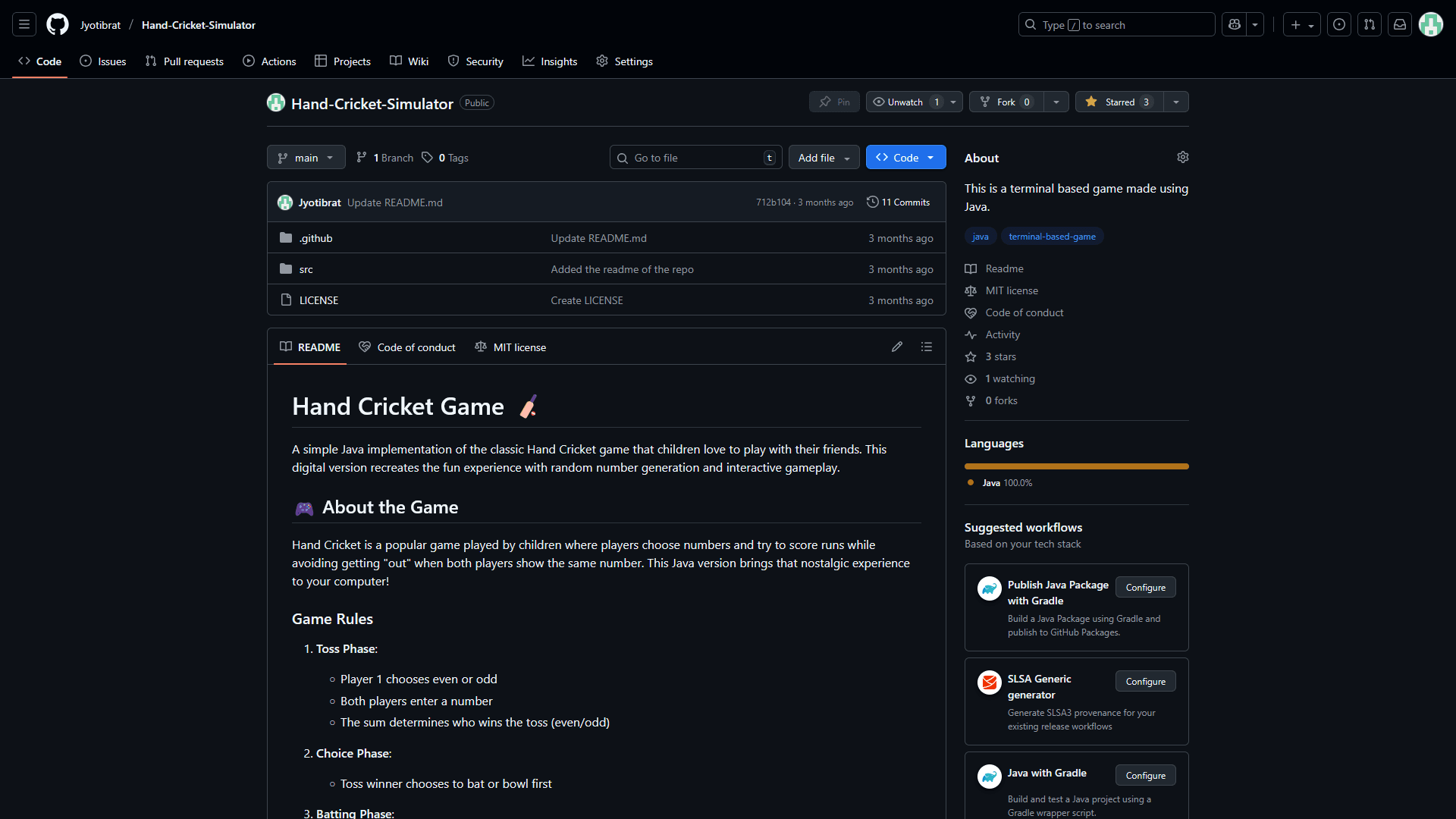1456x819 pixels.
Task: Pin the repository to profile
Action: pos(834,102)
